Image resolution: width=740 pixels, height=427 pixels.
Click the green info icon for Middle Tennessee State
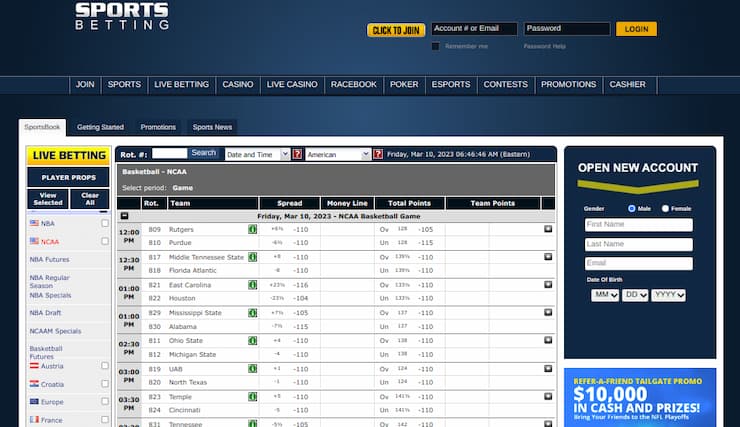point(252,257)
